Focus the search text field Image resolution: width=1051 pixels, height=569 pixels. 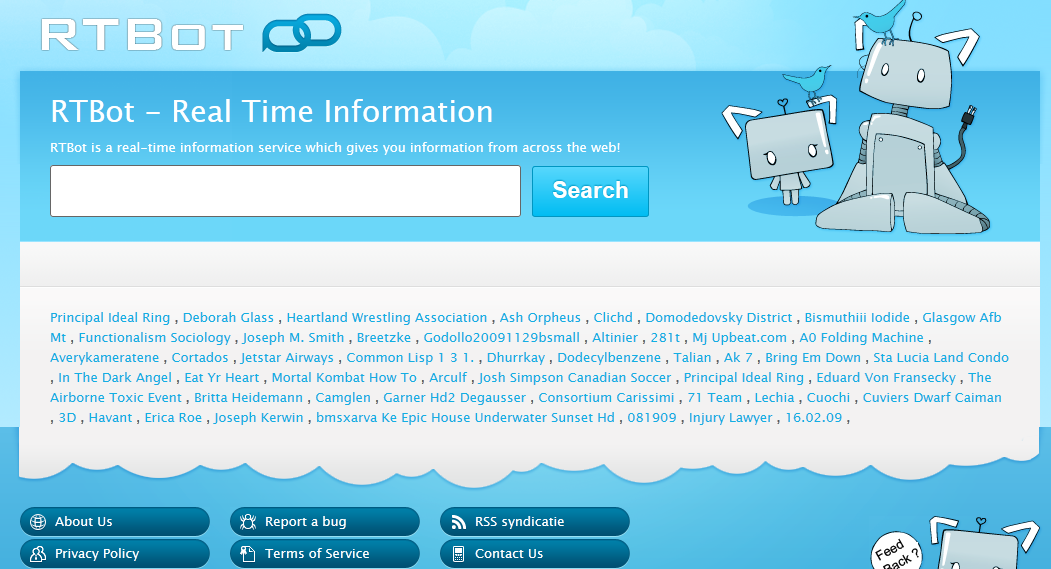pyautogui.click(x=286, y=191)
